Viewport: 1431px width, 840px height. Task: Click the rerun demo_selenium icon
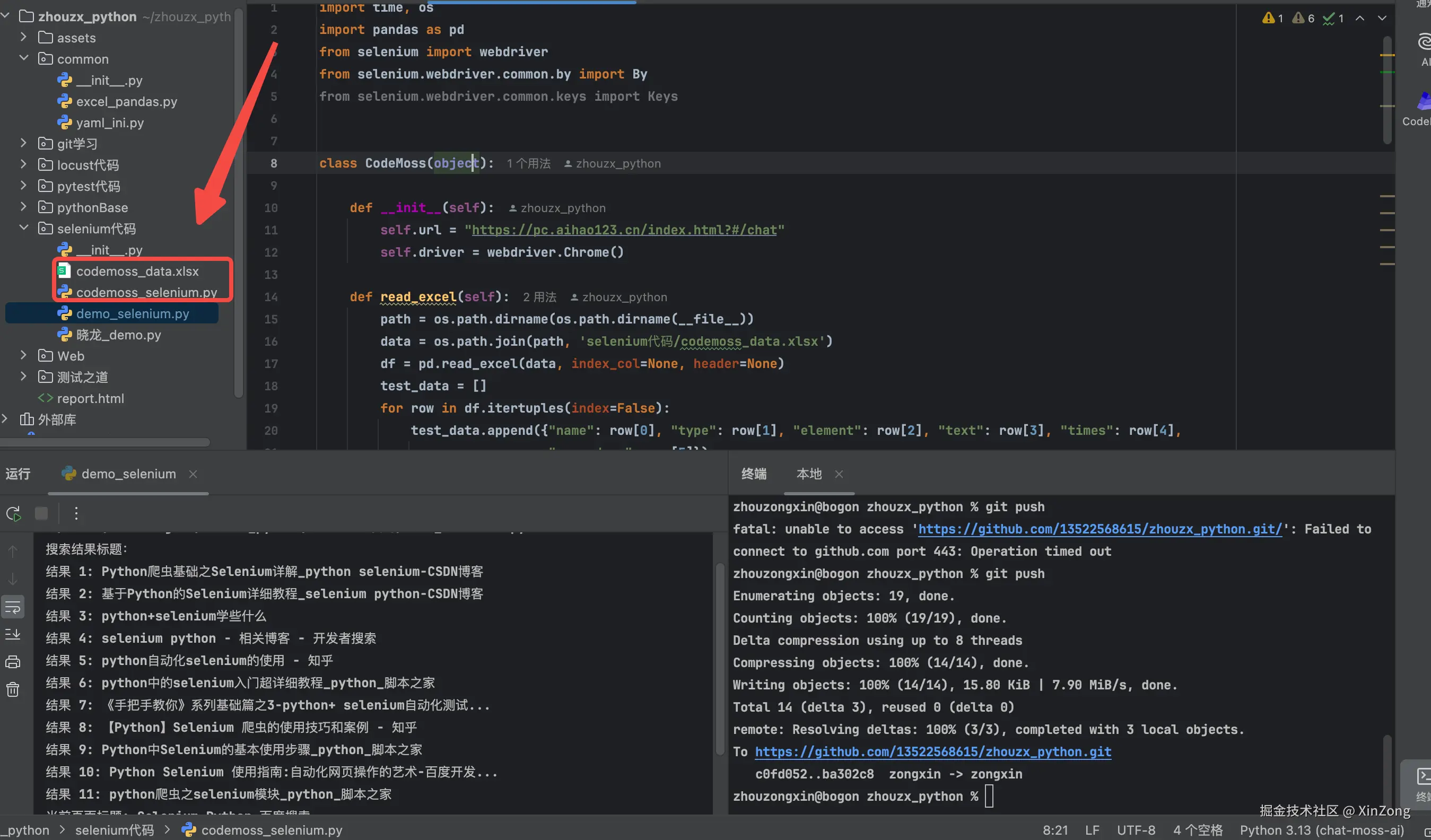click(x=14, y=513)
